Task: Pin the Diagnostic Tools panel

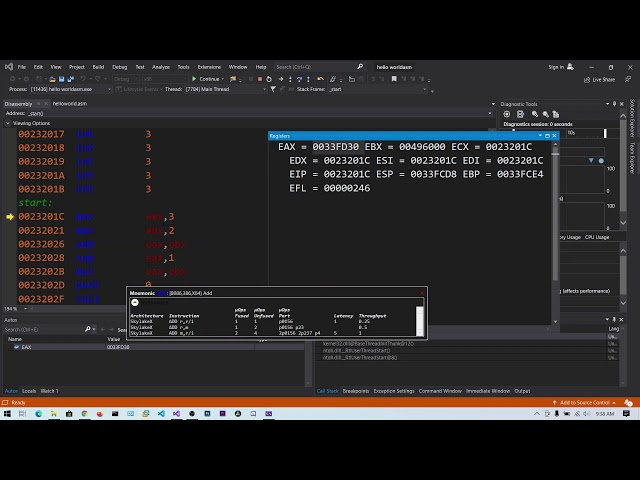Action: (614, 104)
